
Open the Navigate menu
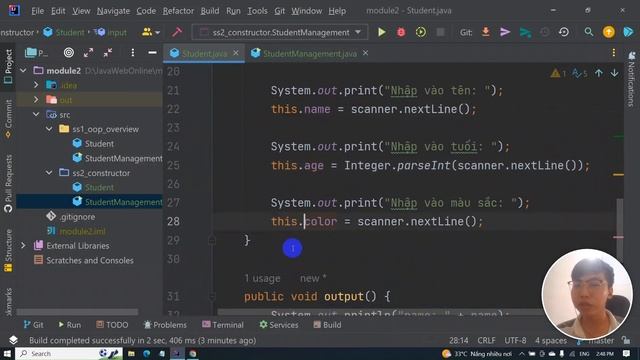click(113, 11)
